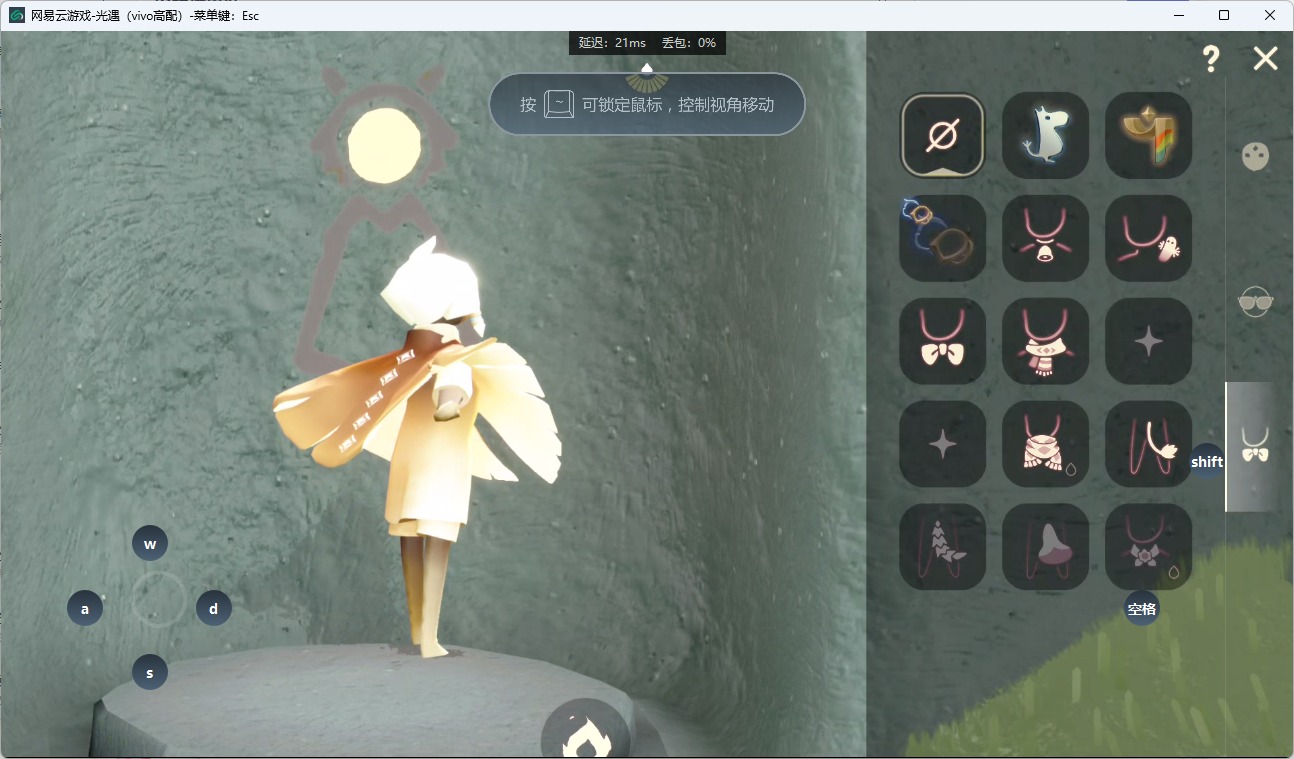Click the 可锁定鼠标，控制视角移动 hint text

click(678, 104)
